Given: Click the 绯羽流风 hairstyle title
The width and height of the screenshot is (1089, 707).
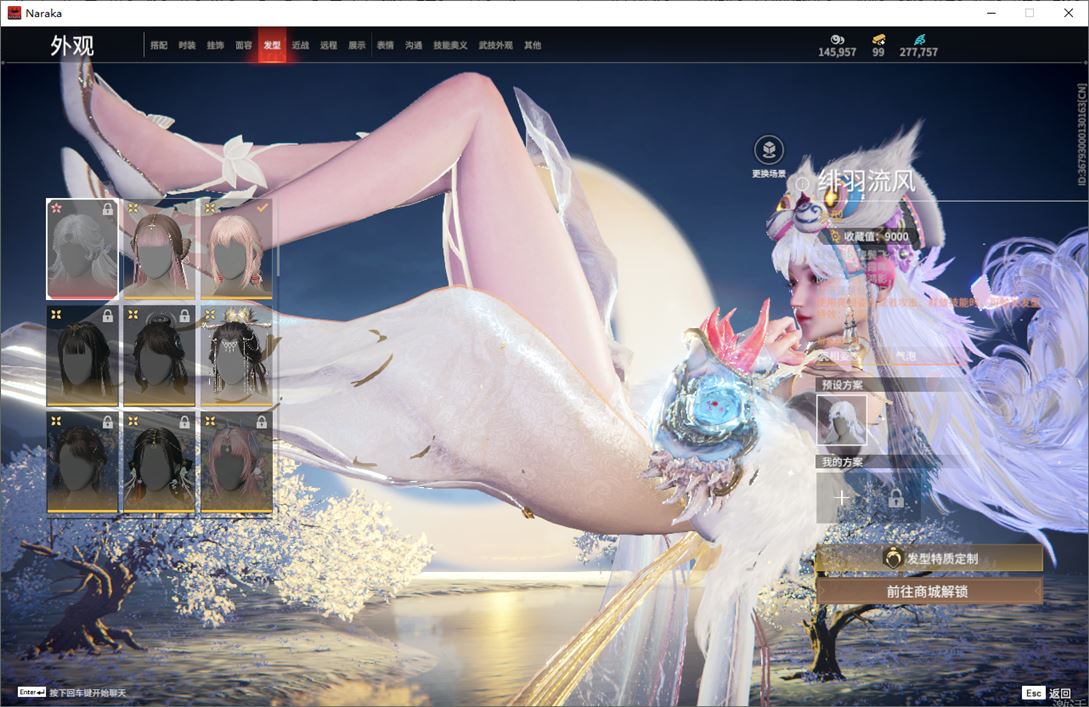Looking at the screenshot, I should pyautogui.click(x=867, y=182).
